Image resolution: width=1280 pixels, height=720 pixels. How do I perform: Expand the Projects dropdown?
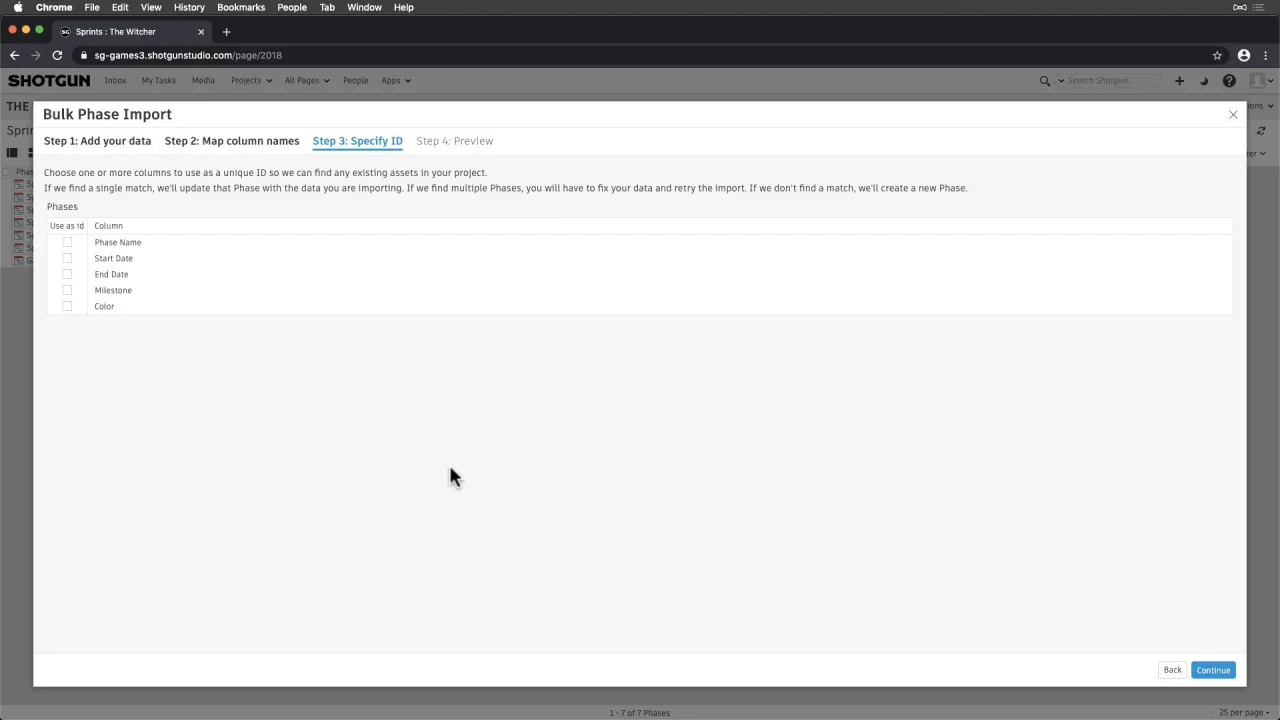pyautogui.click(x=251, y=81)
